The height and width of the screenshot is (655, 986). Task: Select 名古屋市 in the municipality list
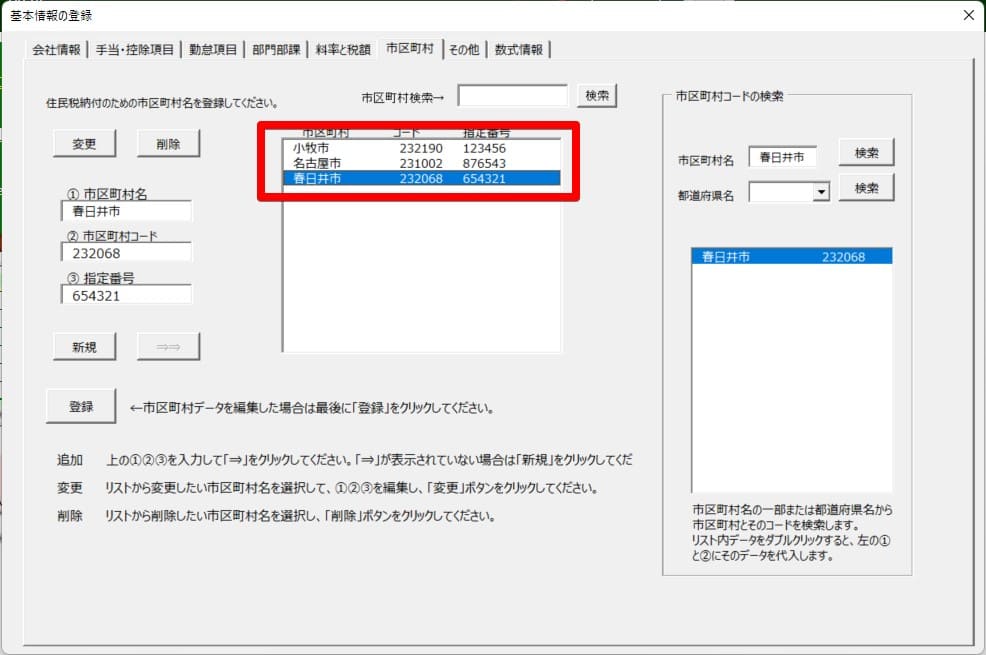(x=420, y=163)
